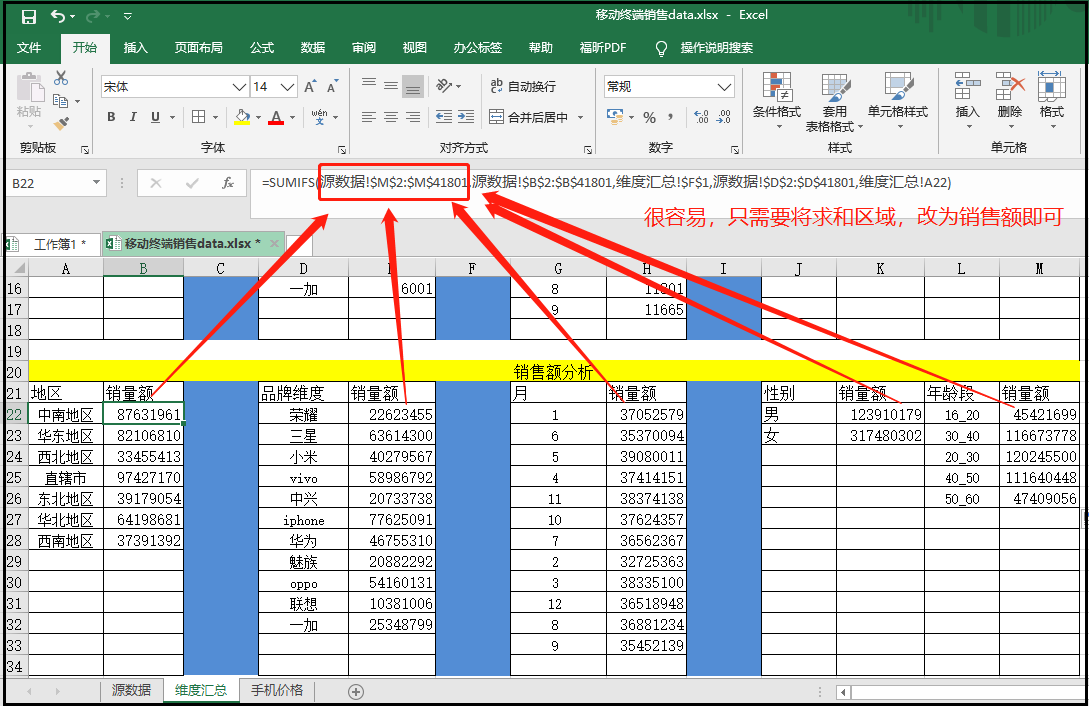The width and height of the screenshot is (1089, 706).
Task: Select cell containing 中南地区
Action: (66, 415)
